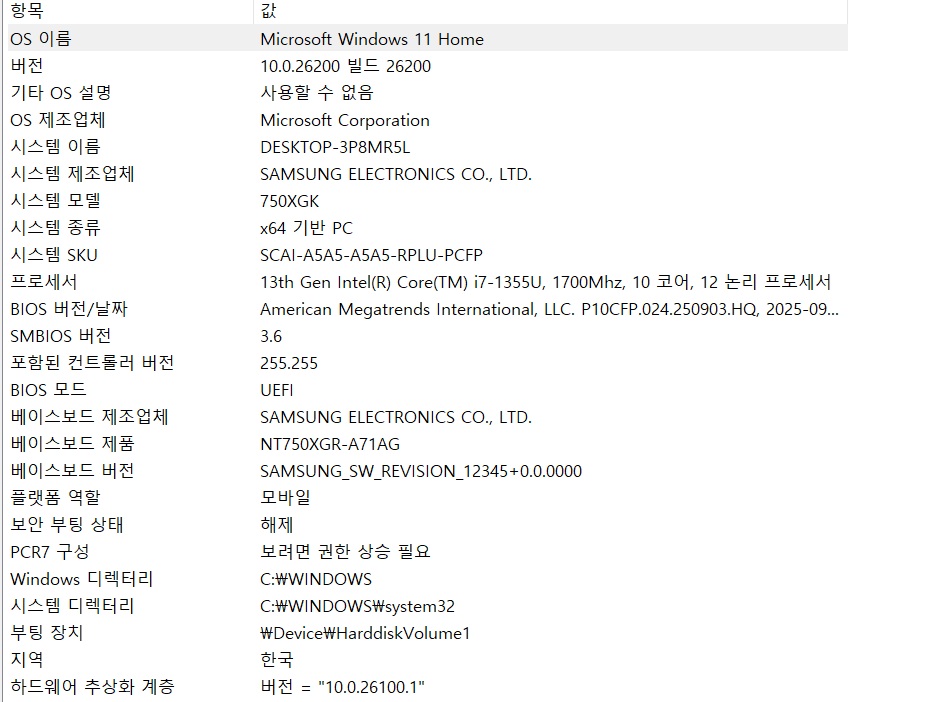Viewport: 950px width, 702px height.
Task: Select the 플랫폼 역할 row
Action: (x=55, y=497)
